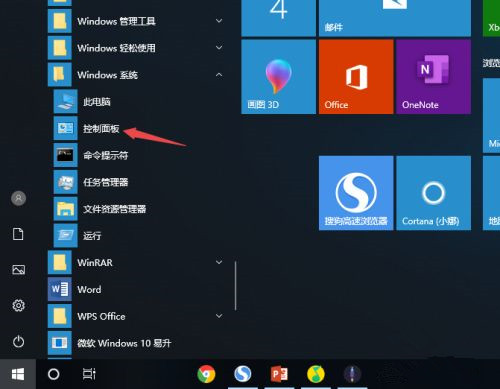Open the Cortana (小娜) tile
This screenshot has width=500, height=389.
(x=434, y=193)
